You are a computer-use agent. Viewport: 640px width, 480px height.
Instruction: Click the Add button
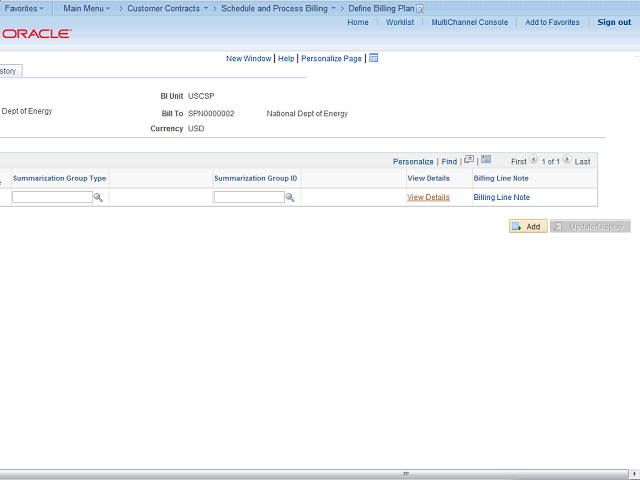click(528, 226)
